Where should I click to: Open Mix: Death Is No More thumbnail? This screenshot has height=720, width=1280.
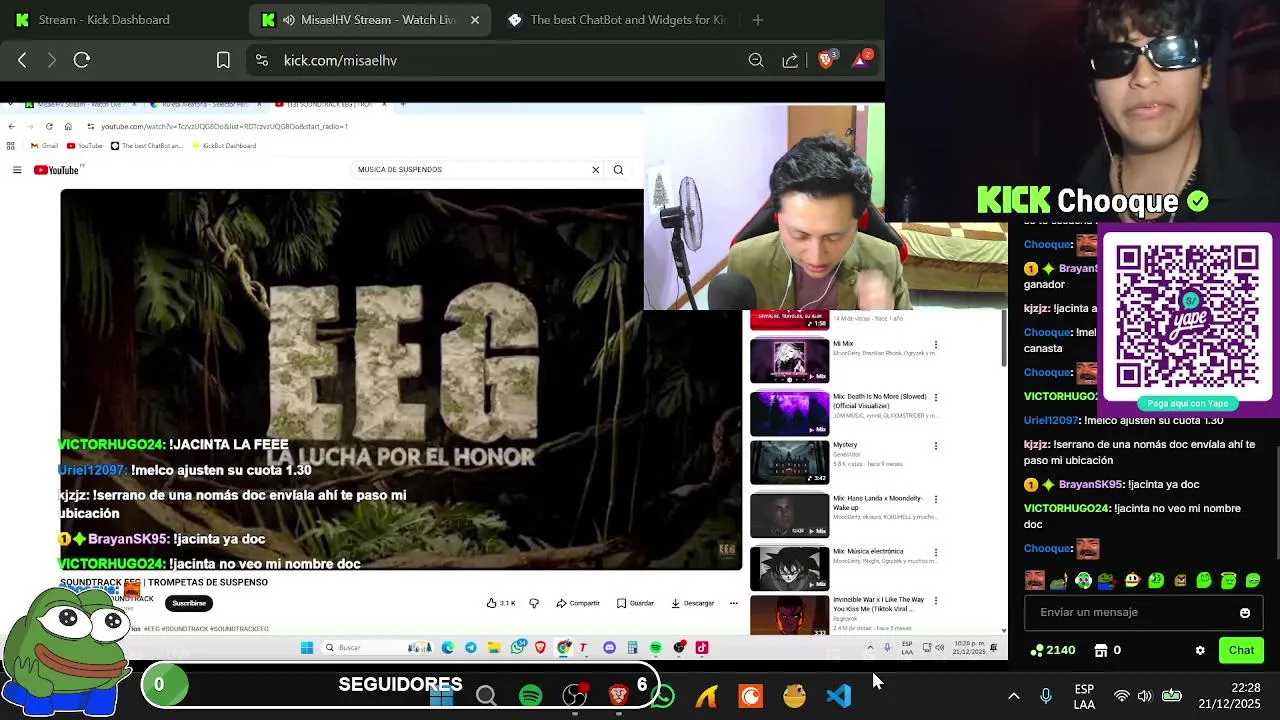click(790, 412)
